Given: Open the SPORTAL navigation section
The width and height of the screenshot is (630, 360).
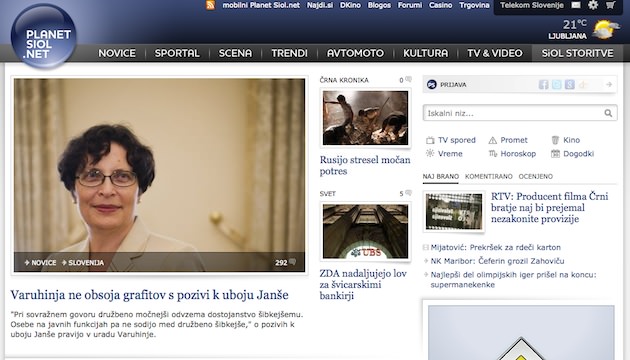Looking at the screenshot, I should pyautogui.click(x=177, y=53).
